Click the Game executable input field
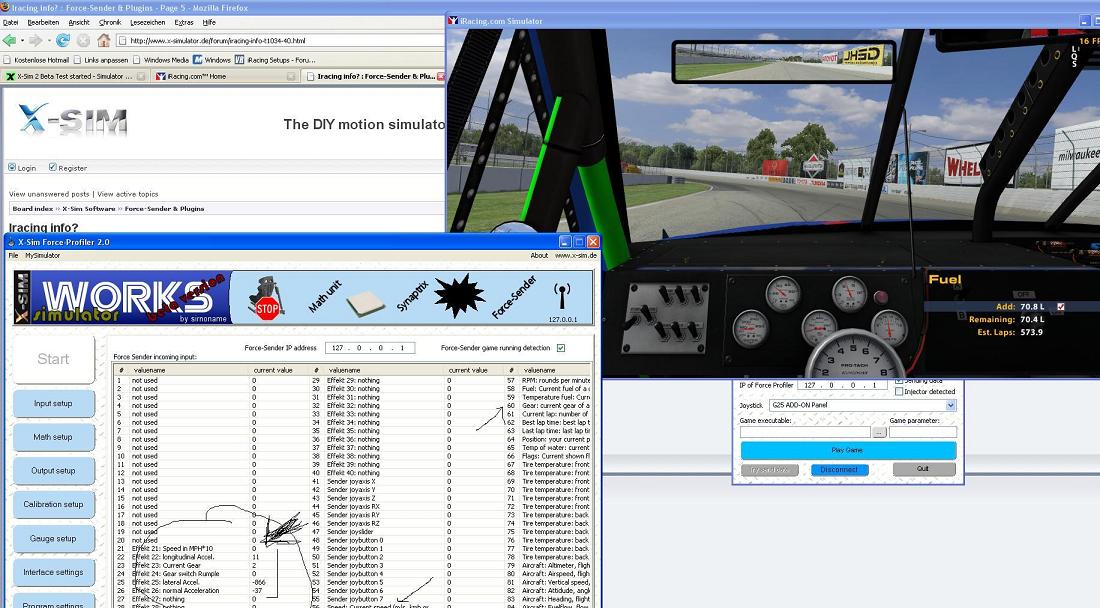The width and height of the screenshot is (1100, 608). tap(805, 433)
